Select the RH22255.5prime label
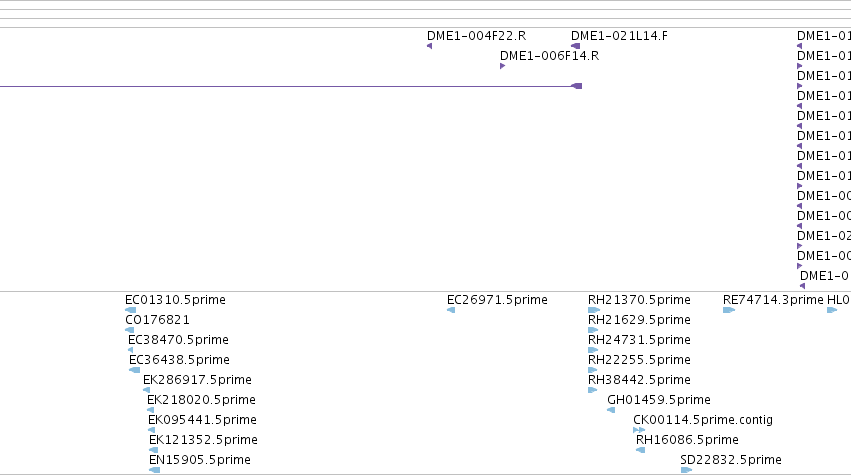Viewport: 851px width, 475px height. 639,360
